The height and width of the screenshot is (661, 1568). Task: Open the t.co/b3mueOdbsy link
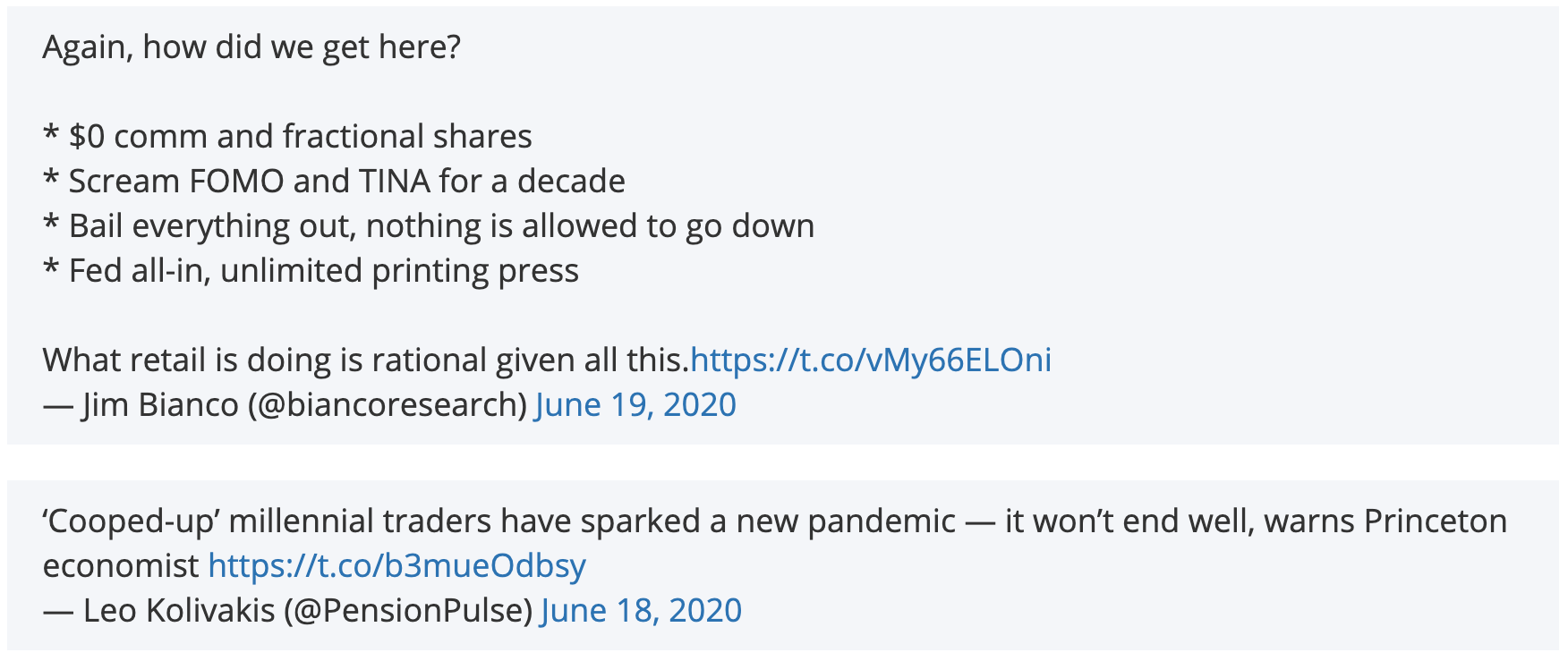tap(397, 565)
